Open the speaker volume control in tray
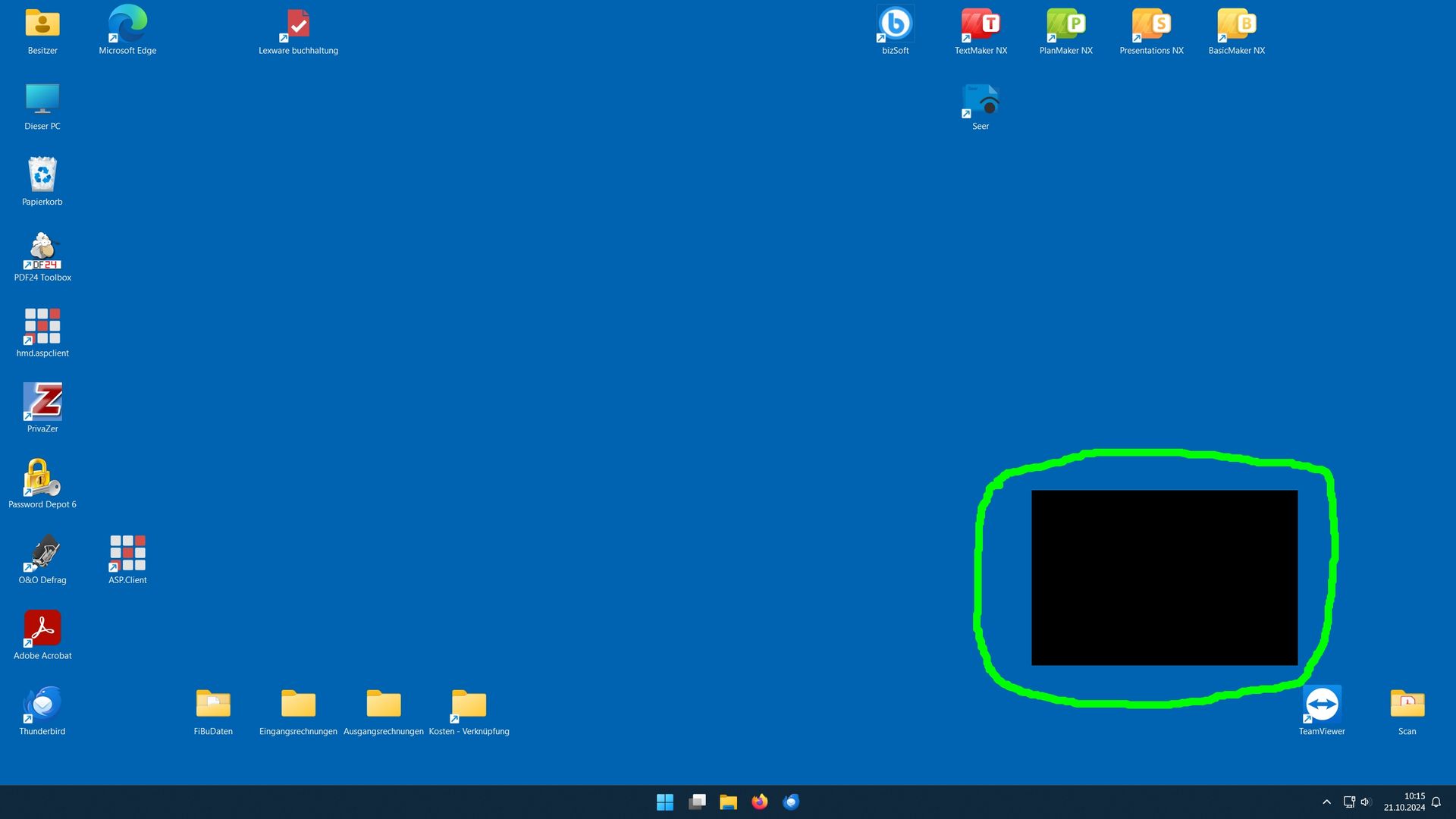Screen dimensions: 1456x819 click(1366, 802)
